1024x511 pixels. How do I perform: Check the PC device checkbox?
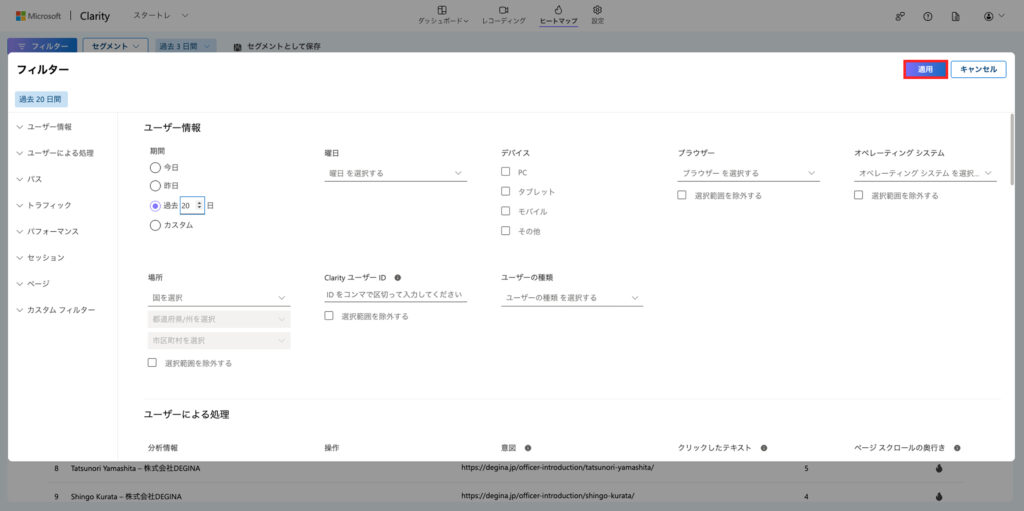point(506,172)
